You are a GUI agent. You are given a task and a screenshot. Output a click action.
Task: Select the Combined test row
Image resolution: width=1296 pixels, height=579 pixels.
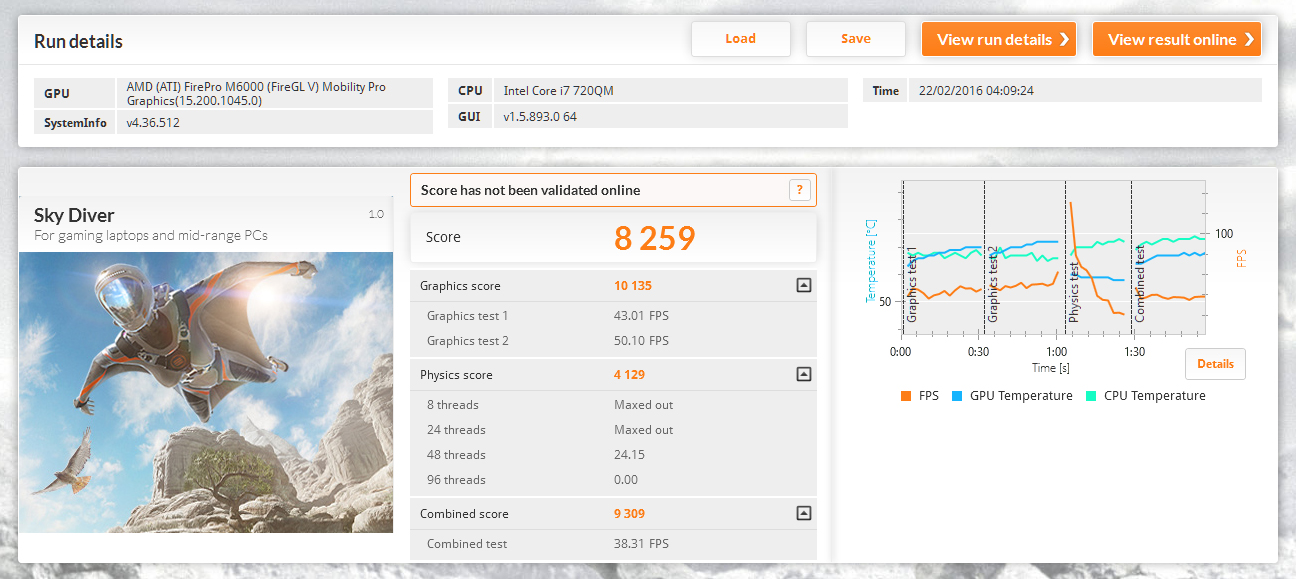[613, 544]
